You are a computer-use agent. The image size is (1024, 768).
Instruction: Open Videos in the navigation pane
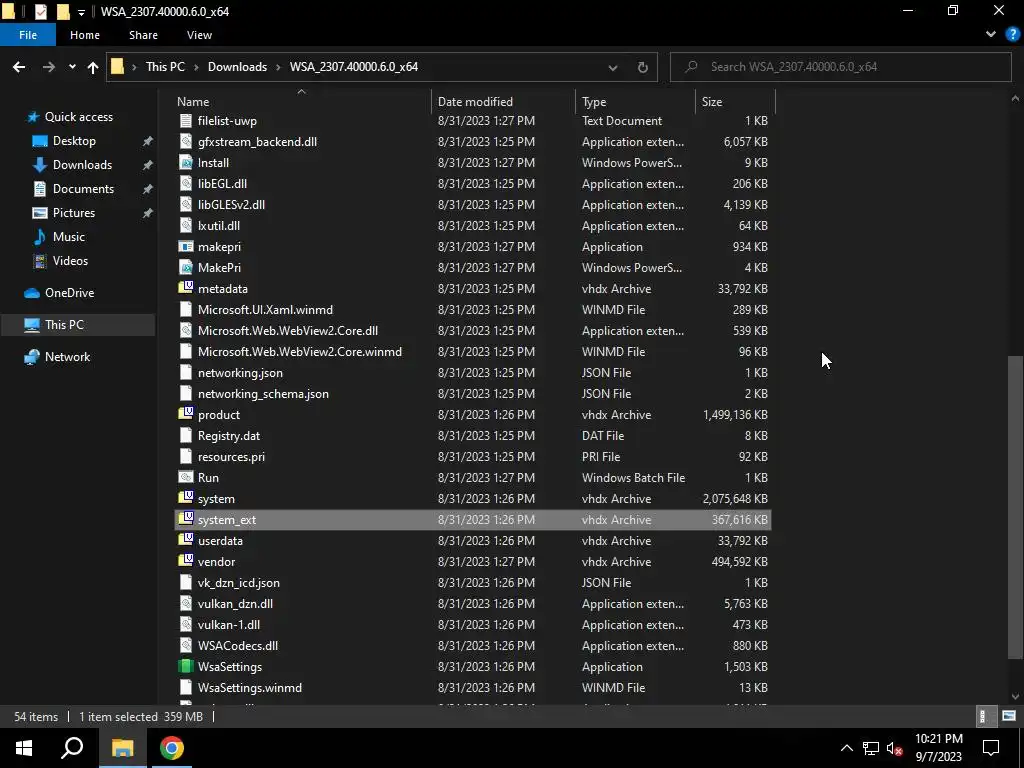70,261
